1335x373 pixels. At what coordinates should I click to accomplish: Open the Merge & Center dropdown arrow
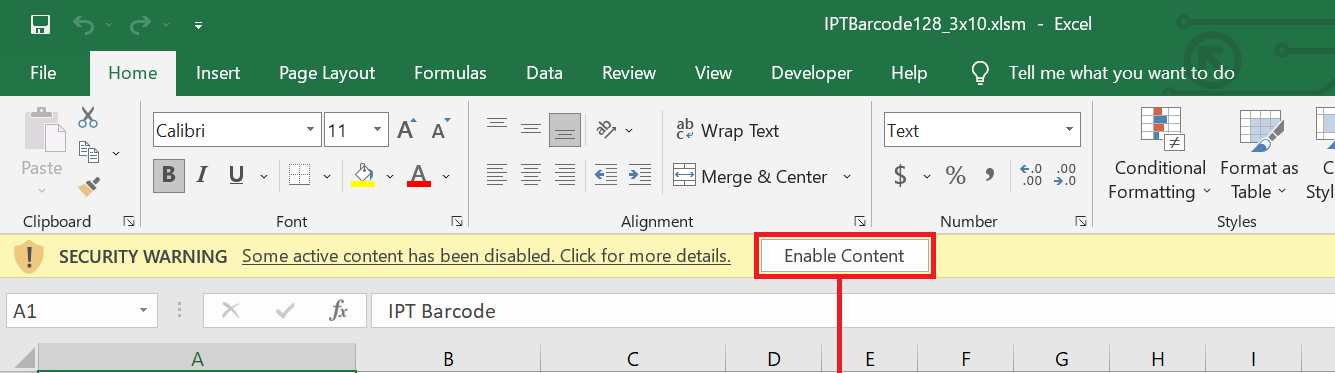tap(847, 177)
